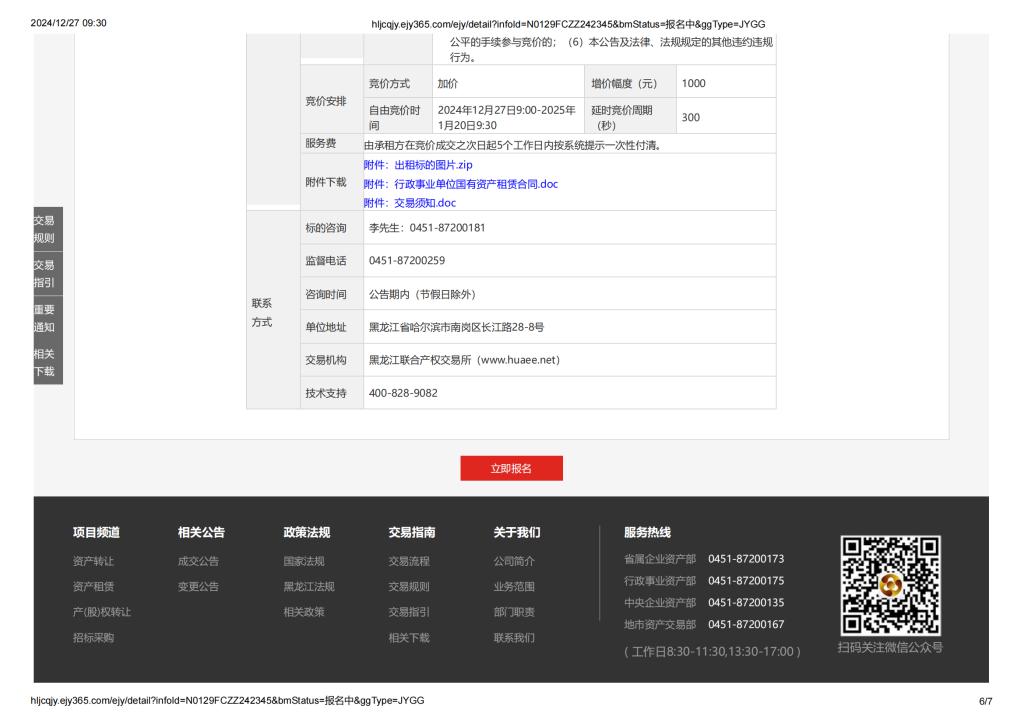
Task: Open 公司简介 under 关于我们
Action: pyautogui.click(x=514, y=561)
